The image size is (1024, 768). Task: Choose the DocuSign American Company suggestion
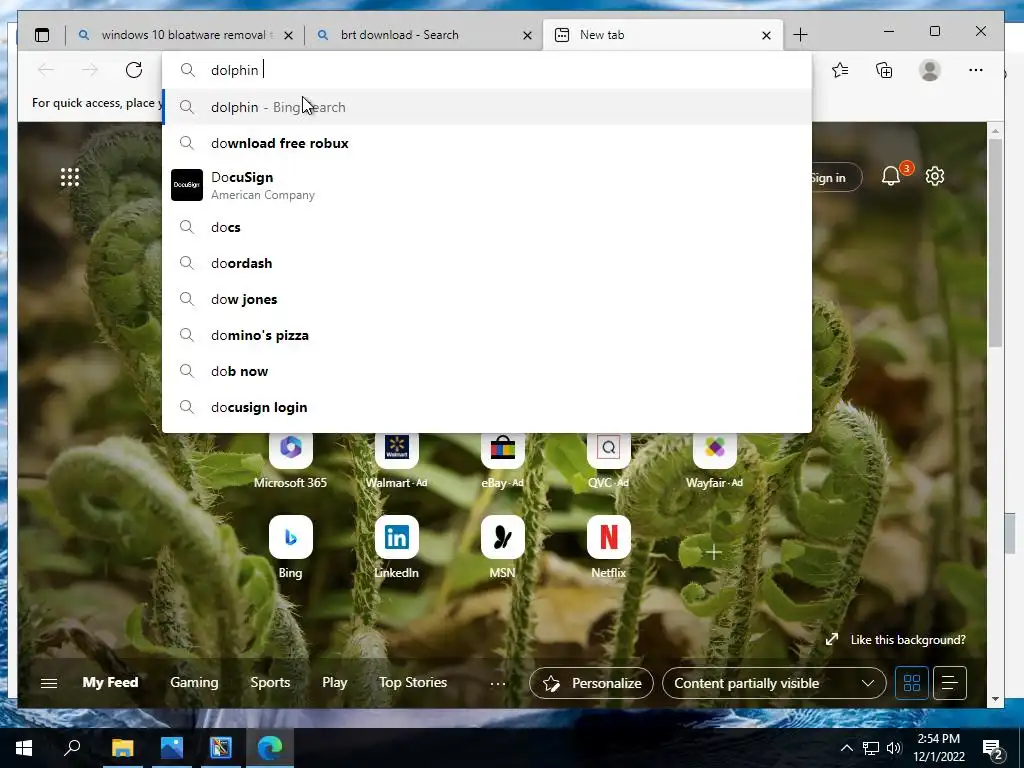click(487, 185)
